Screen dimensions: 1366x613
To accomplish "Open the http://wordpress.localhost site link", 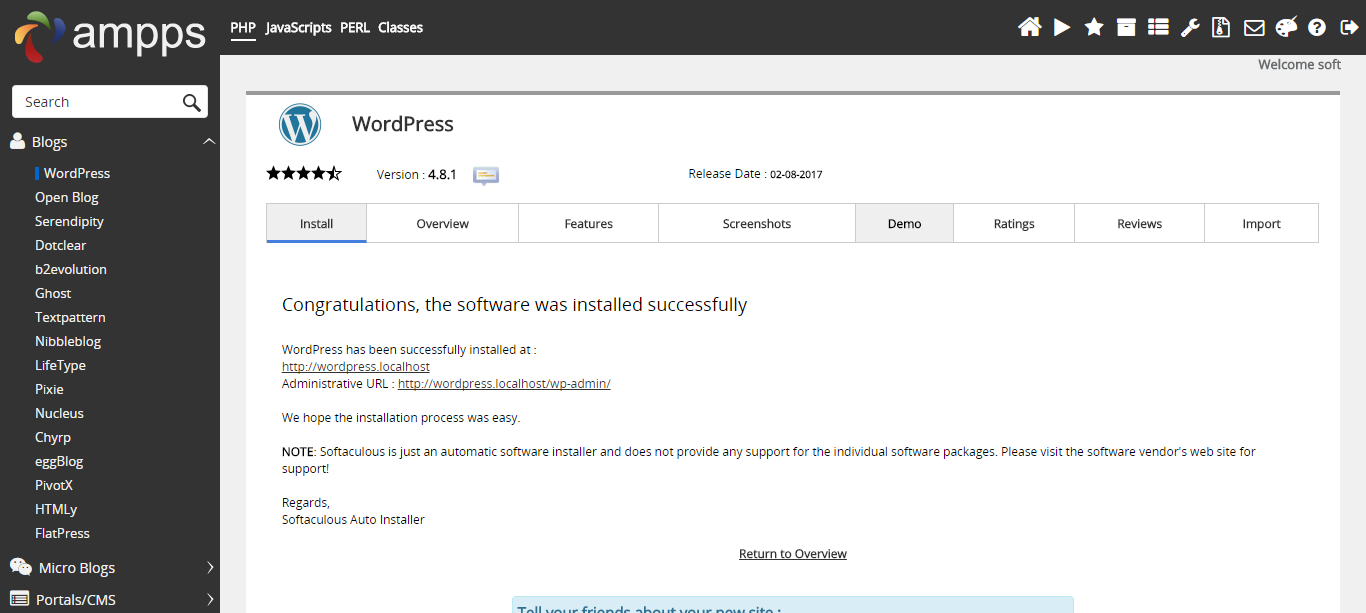I will (356, 367).
